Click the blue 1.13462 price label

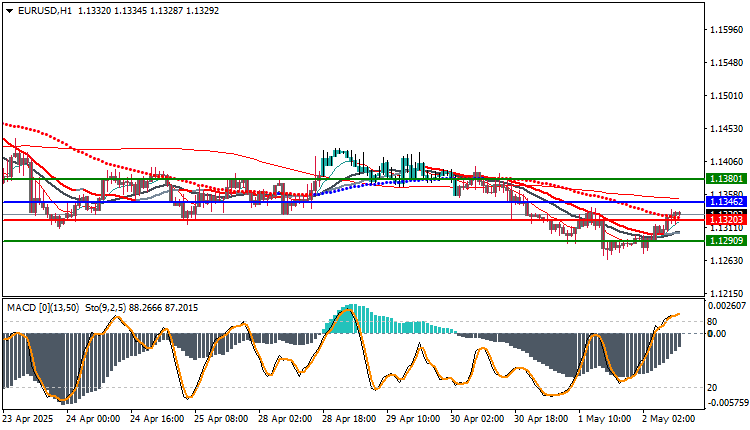(726, 202)
